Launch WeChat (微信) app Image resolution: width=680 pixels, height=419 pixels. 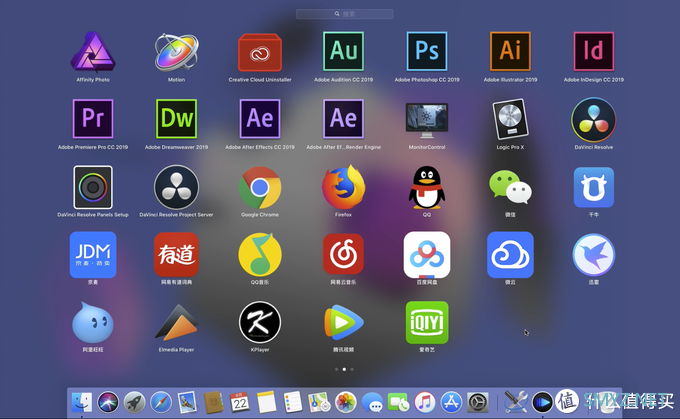point(510,187)
